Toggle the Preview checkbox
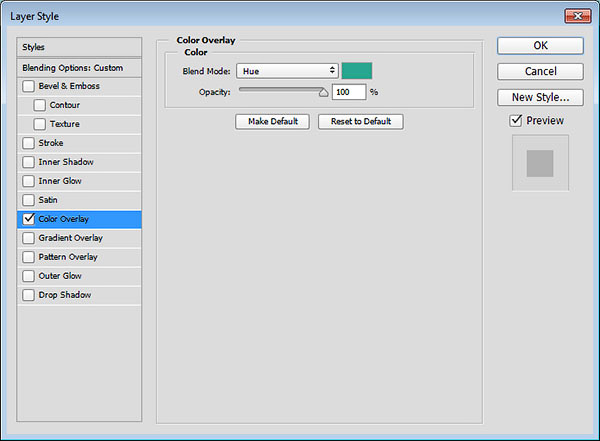The width and height of the screenshot is (600, 441). click(x=516, y=121)
